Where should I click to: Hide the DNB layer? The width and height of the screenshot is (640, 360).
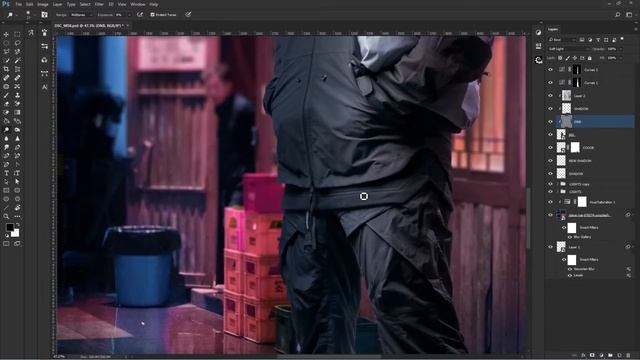tap(550, 122)
